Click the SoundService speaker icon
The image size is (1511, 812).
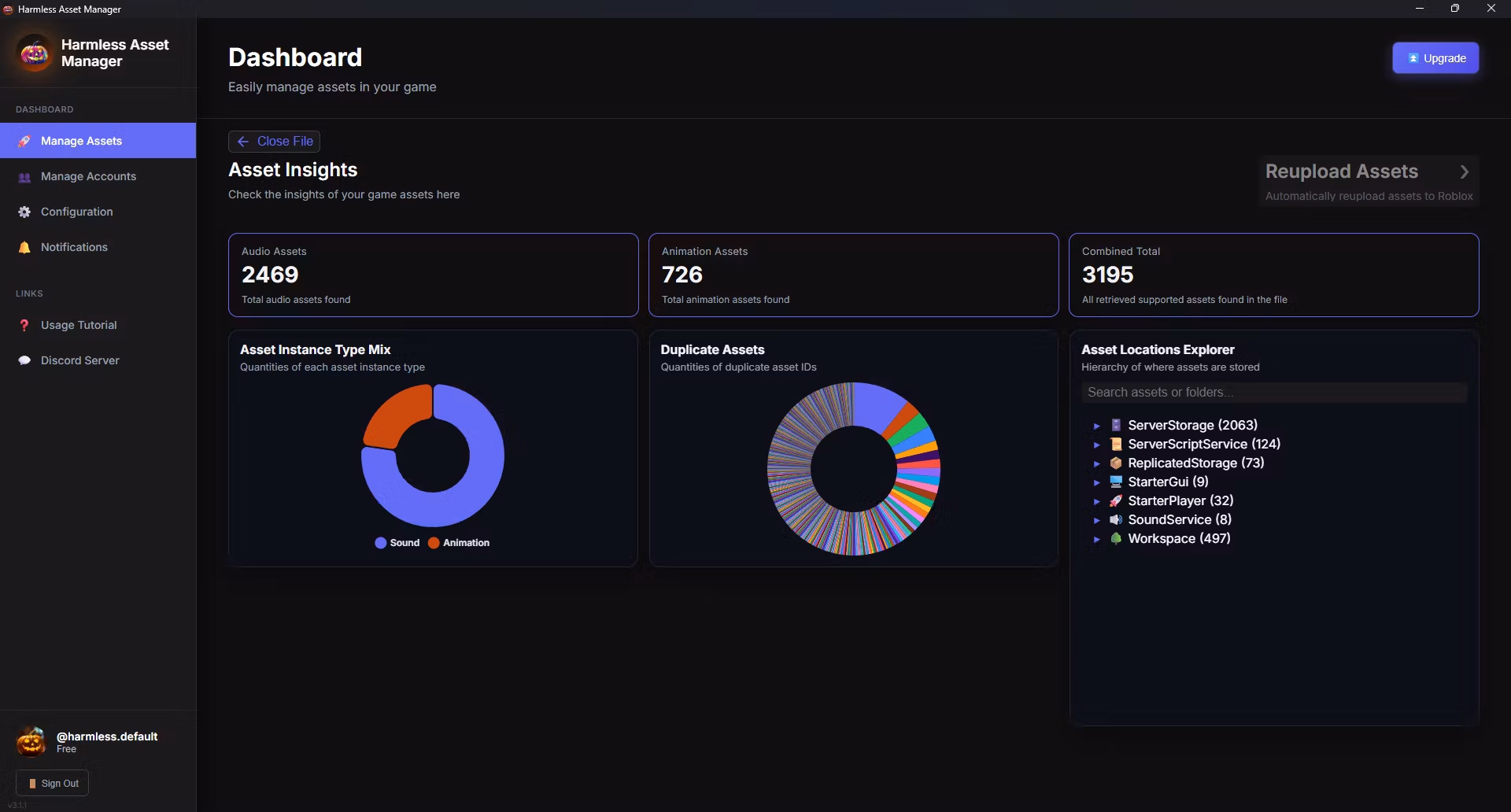(x=1115, y=519)
